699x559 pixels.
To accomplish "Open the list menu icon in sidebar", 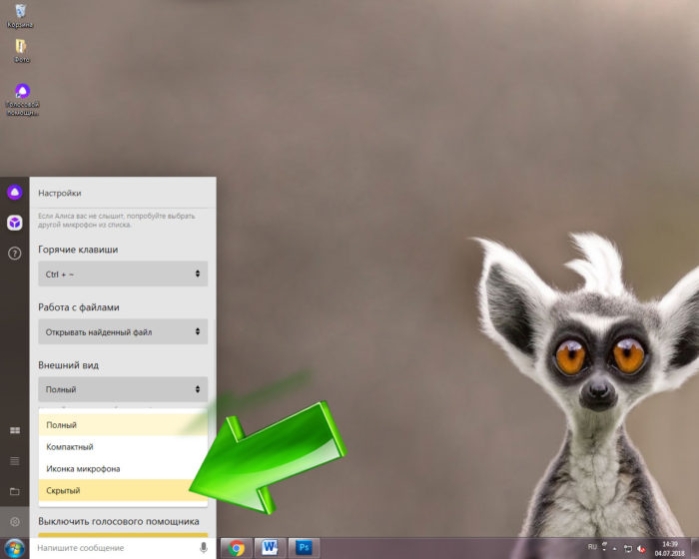I will point(15,461).
